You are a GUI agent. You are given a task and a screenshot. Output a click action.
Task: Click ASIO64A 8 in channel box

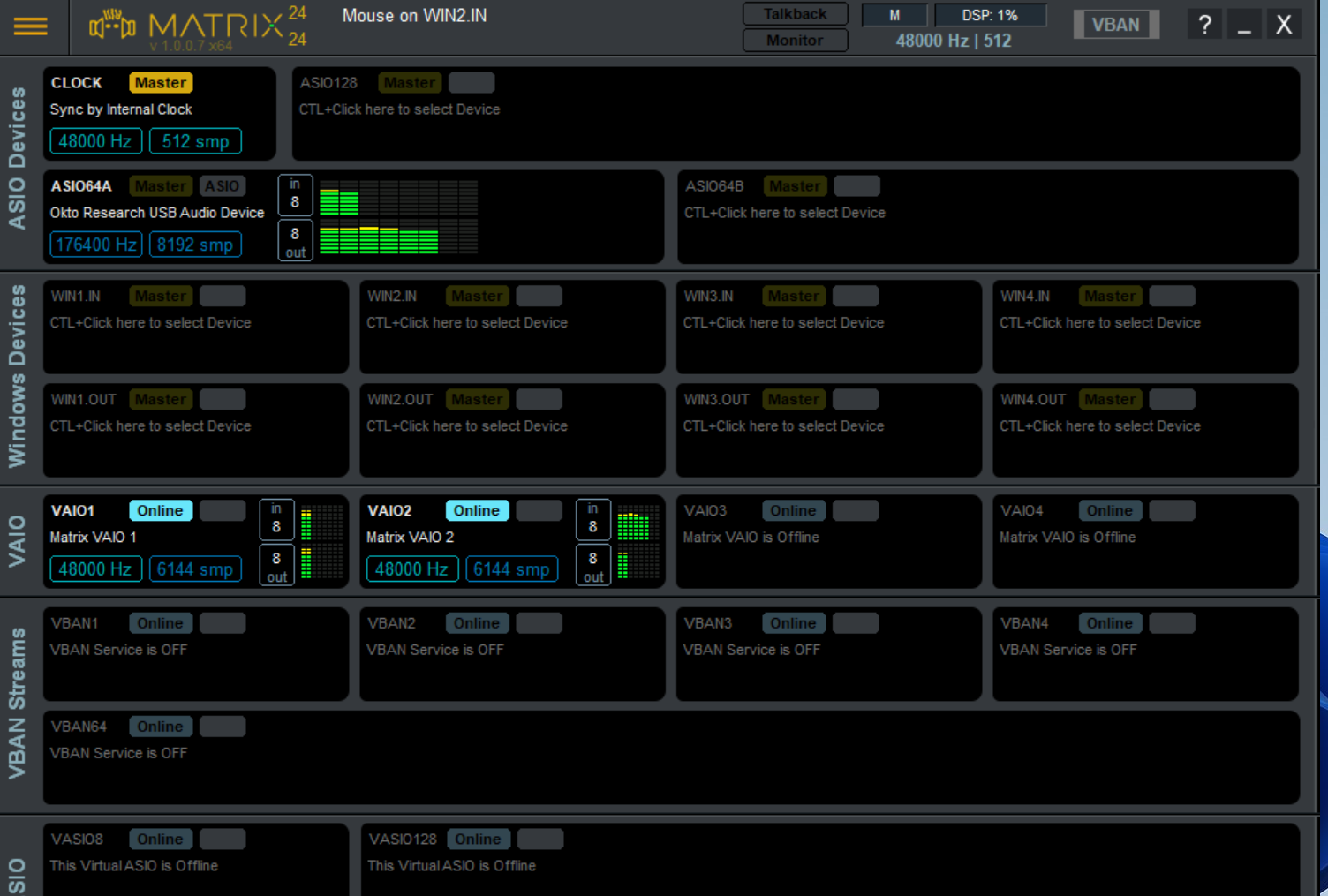(295, 194)
